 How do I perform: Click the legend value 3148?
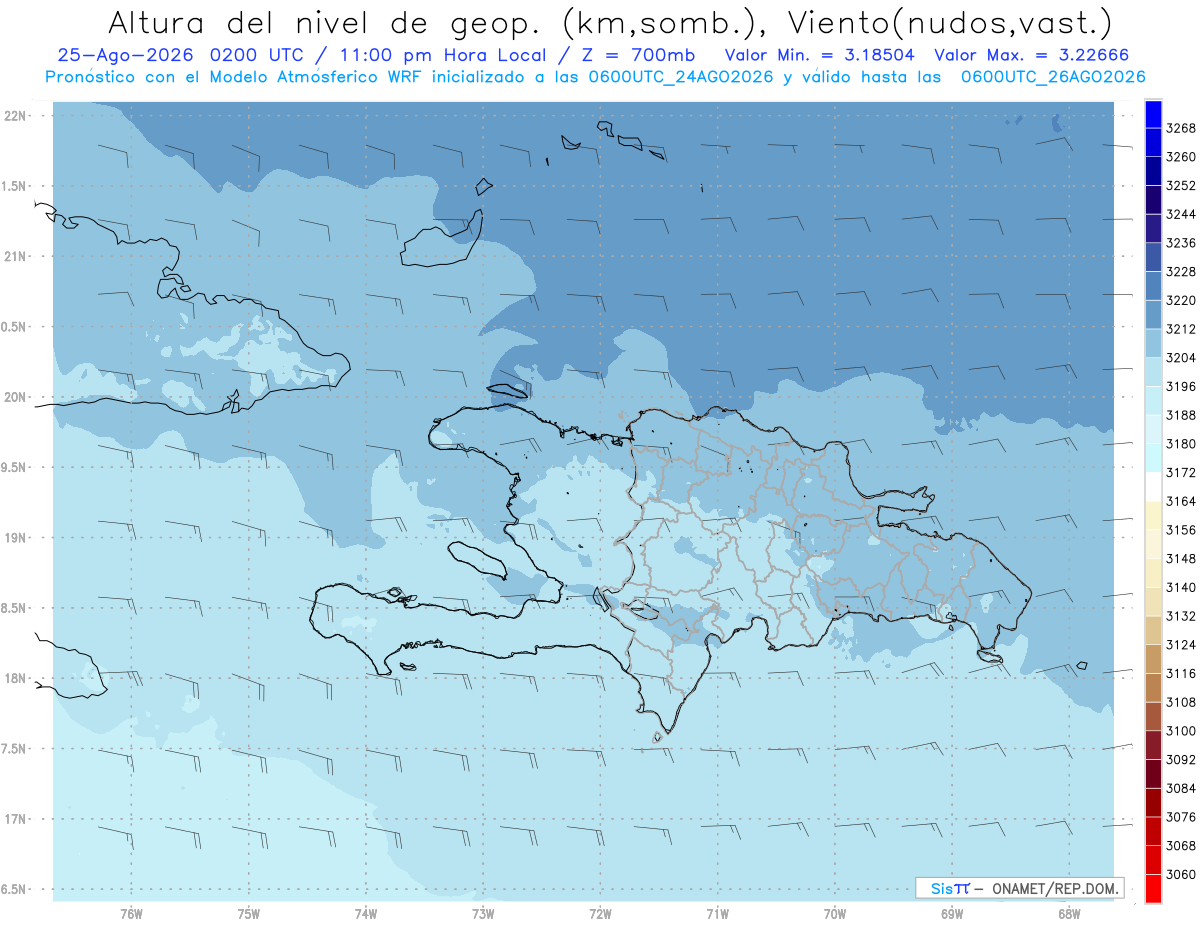point(1181,559)
